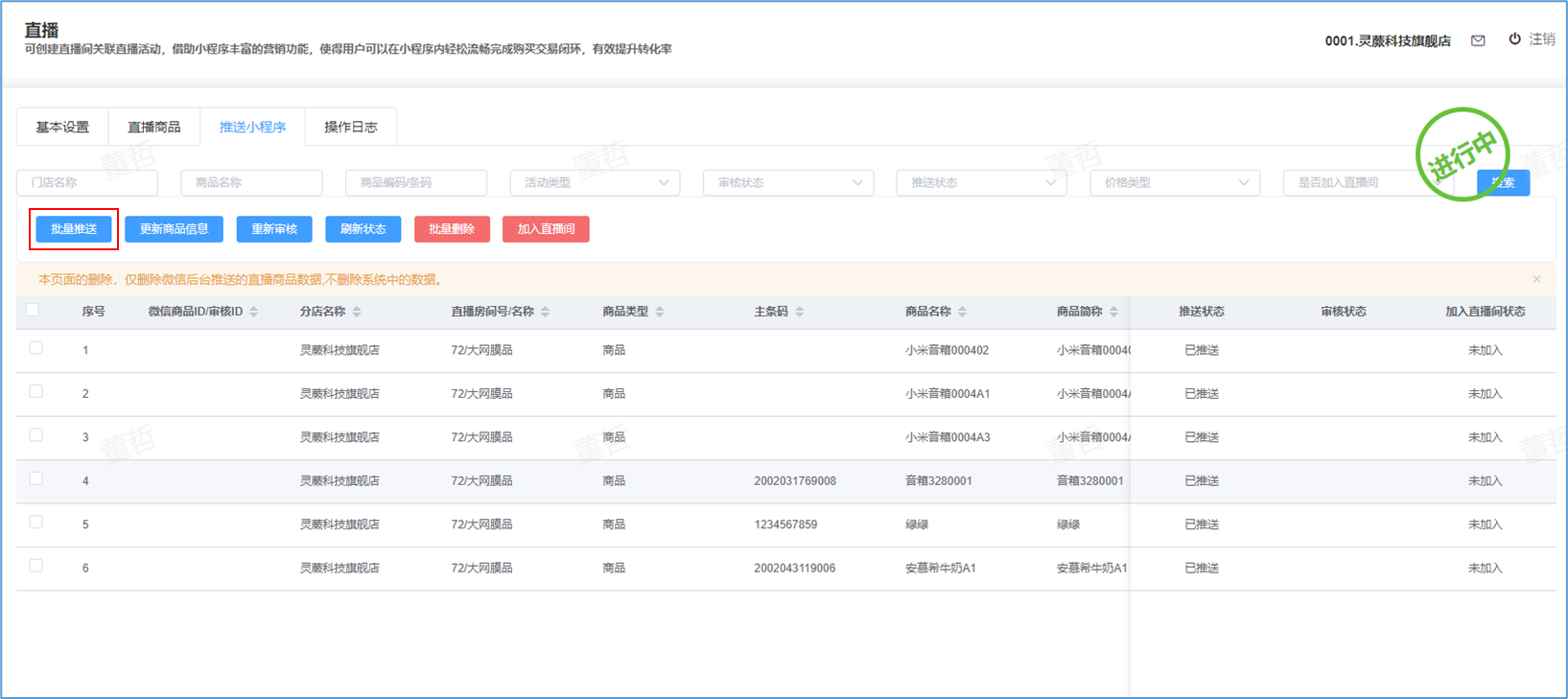Toggle the select-all header checkbox
Viewport: 1568px width, 699px height.
click(33, 310)
